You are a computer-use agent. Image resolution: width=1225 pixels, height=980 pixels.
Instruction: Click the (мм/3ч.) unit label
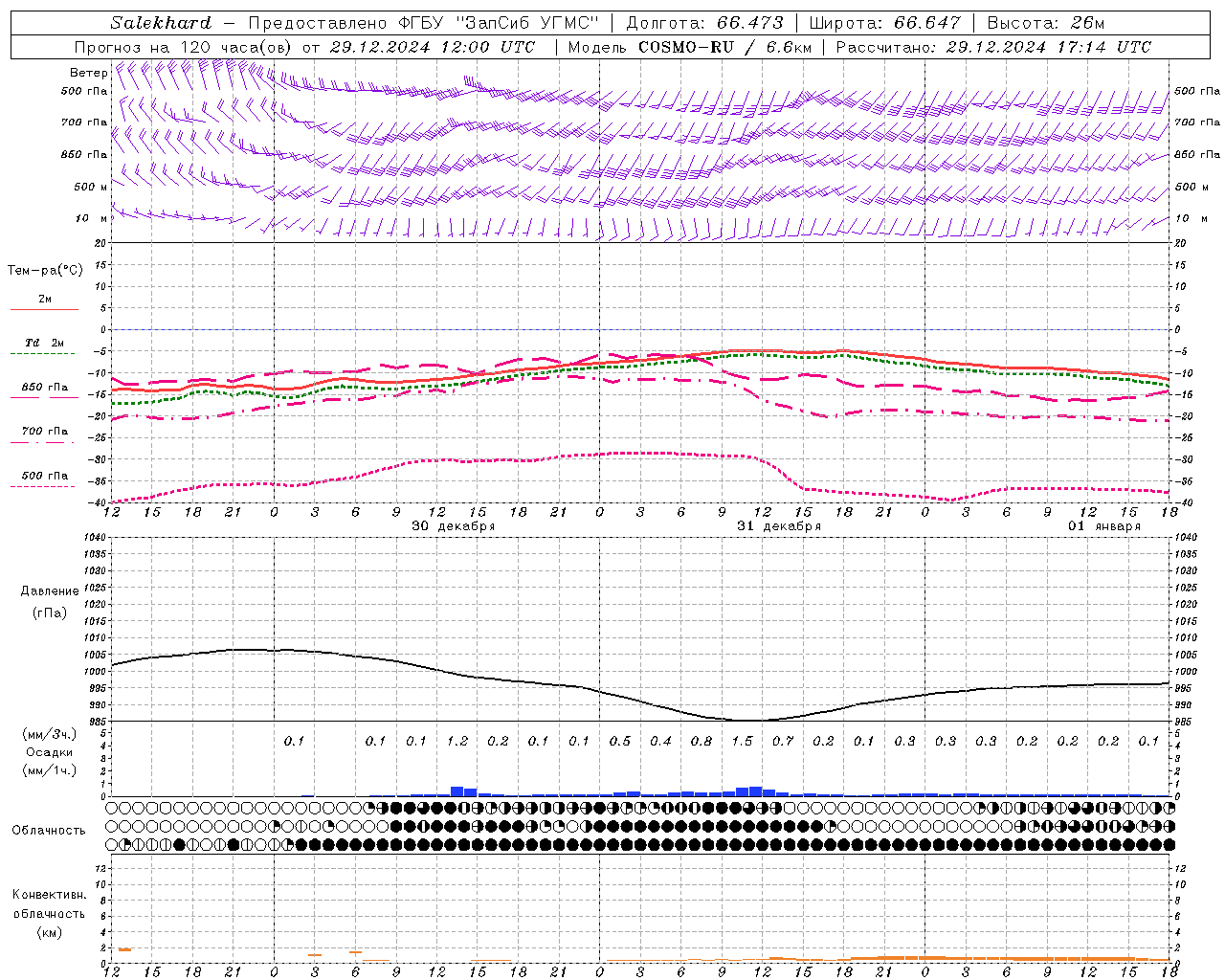click(50, 734)
